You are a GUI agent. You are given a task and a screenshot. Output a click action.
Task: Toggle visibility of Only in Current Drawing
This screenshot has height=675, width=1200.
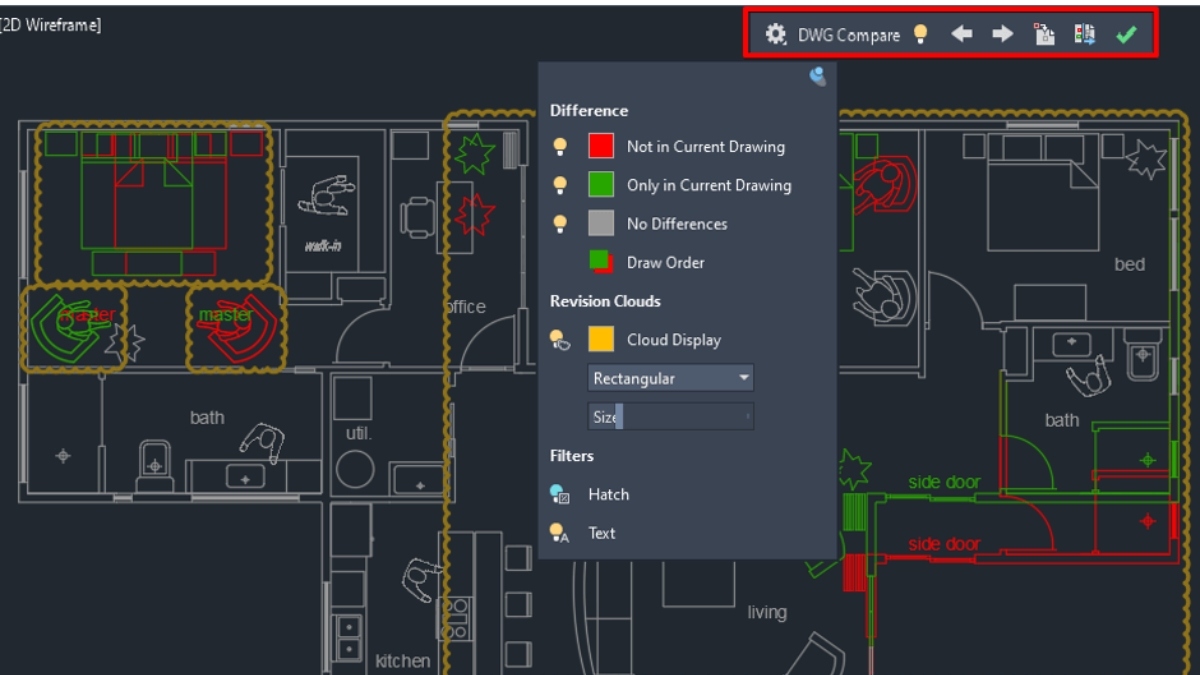click(560, 185)
